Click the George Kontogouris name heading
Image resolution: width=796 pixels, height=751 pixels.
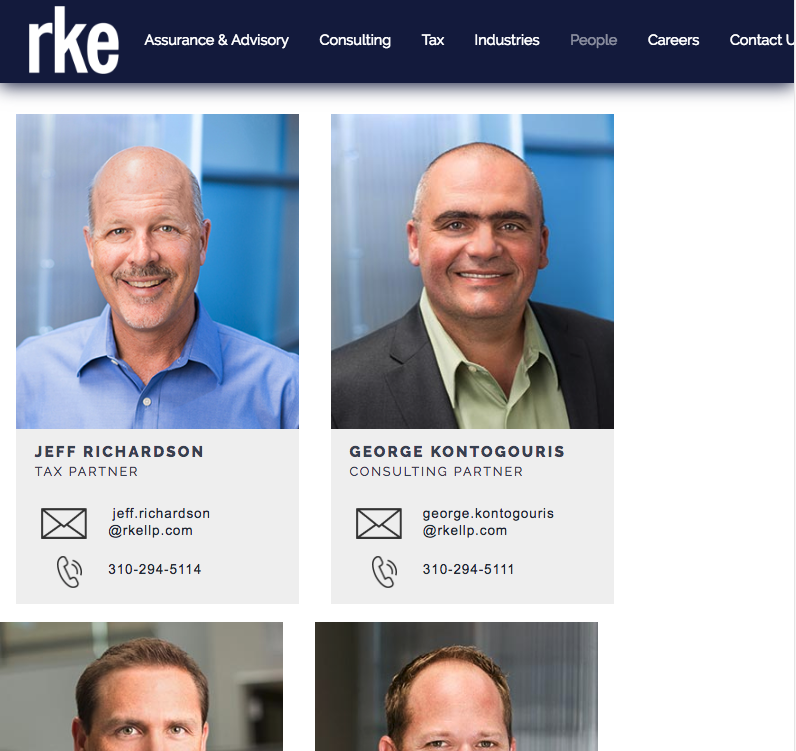[457, 451]
